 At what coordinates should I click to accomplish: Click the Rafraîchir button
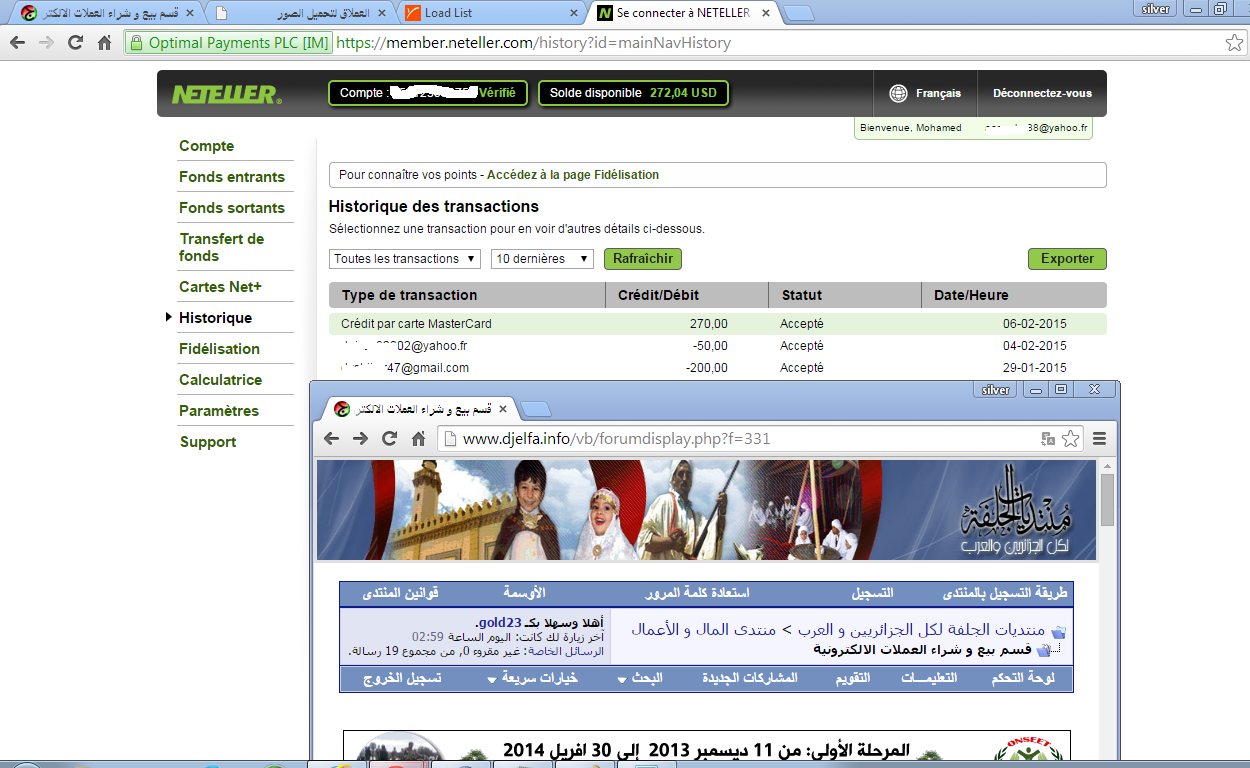[643, 259]
